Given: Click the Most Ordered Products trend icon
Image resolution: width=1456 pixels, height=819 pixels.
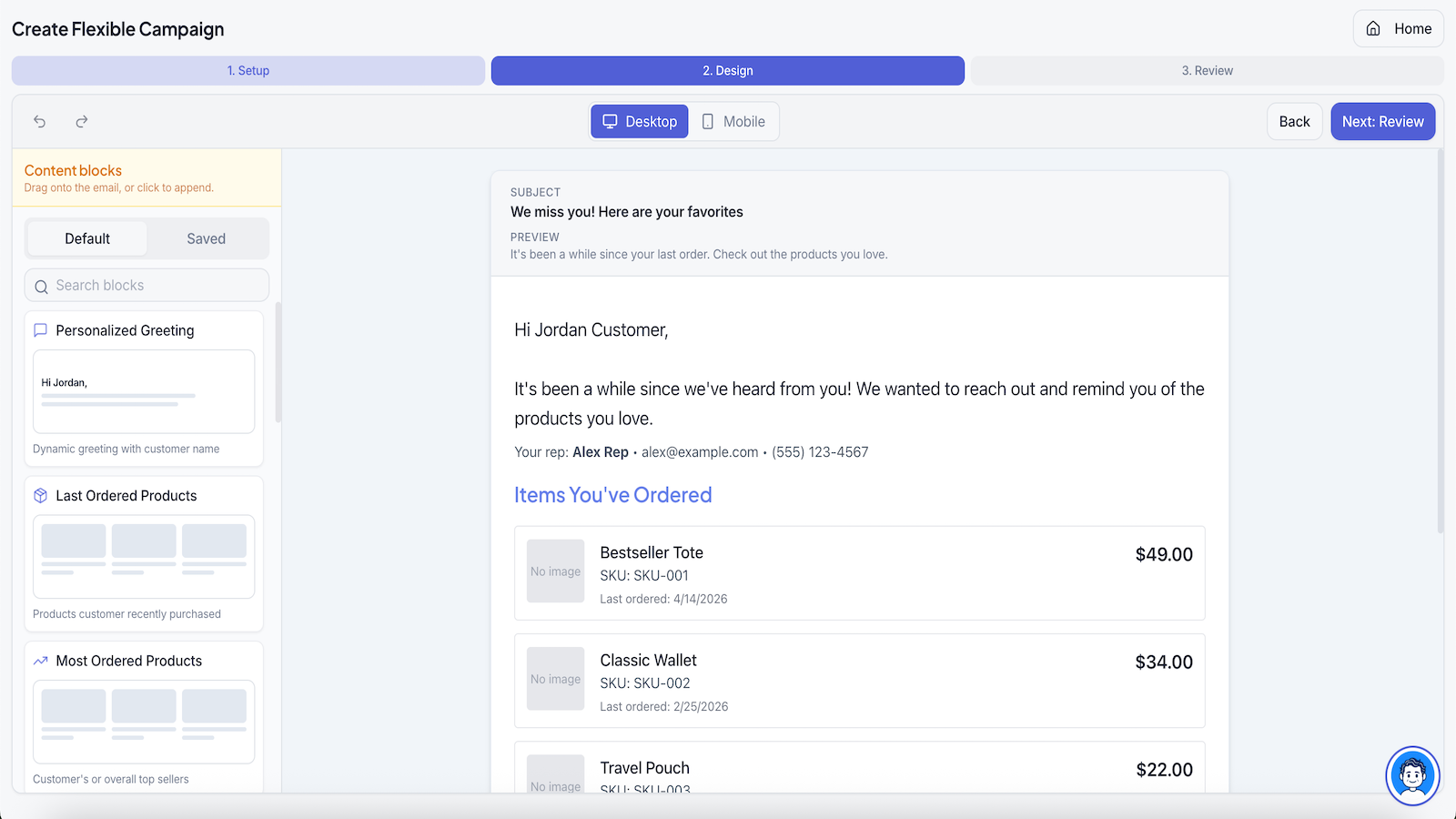Looking at the screenshot, I should [x=40, y=661].
